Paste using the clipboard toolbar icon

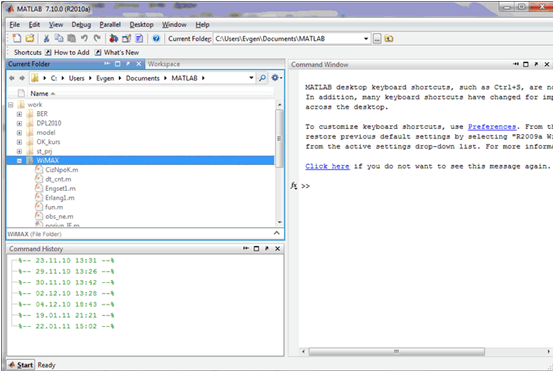[x=72, y=38]
